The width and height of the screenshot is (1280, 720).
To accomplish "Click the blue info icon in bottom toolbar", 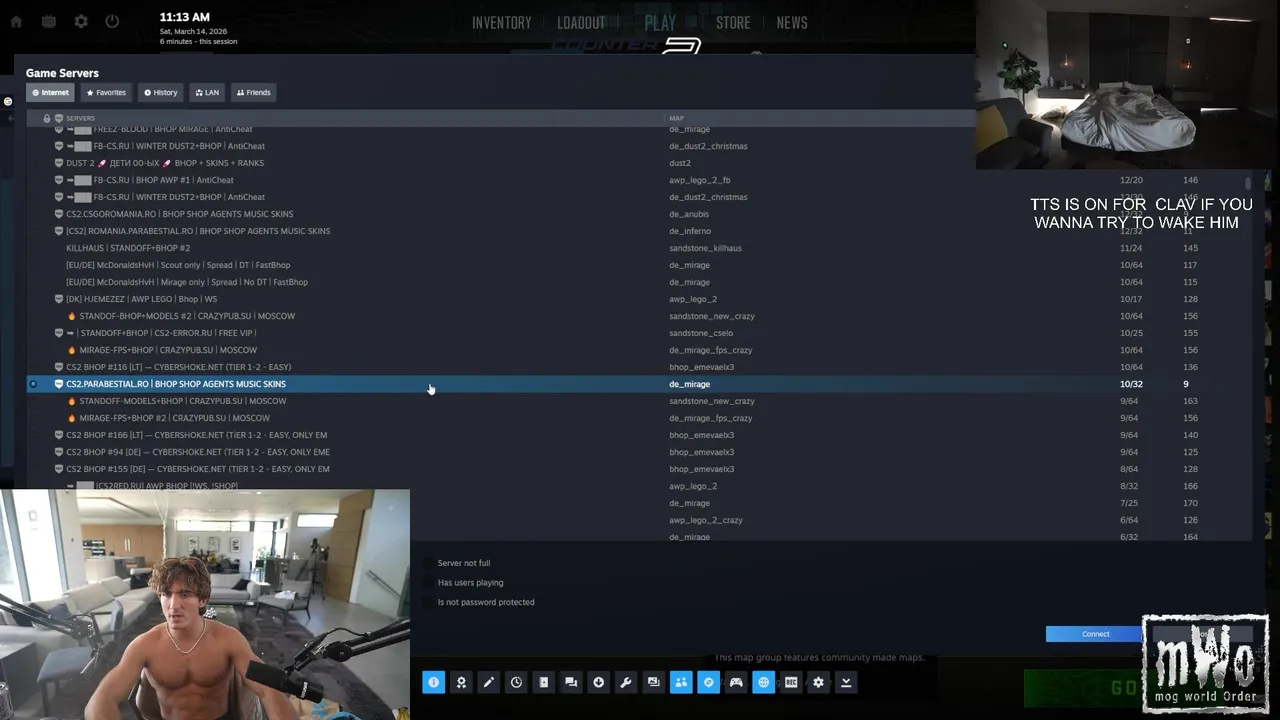I will 433,682.
